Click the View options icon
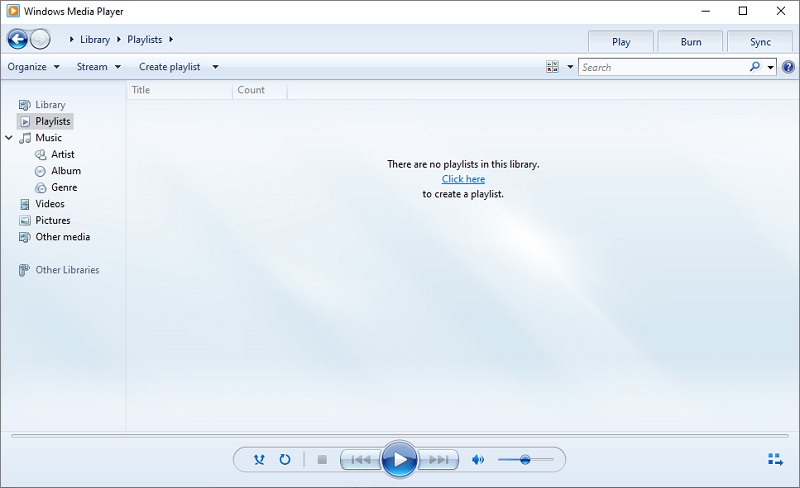 point(552,67)
